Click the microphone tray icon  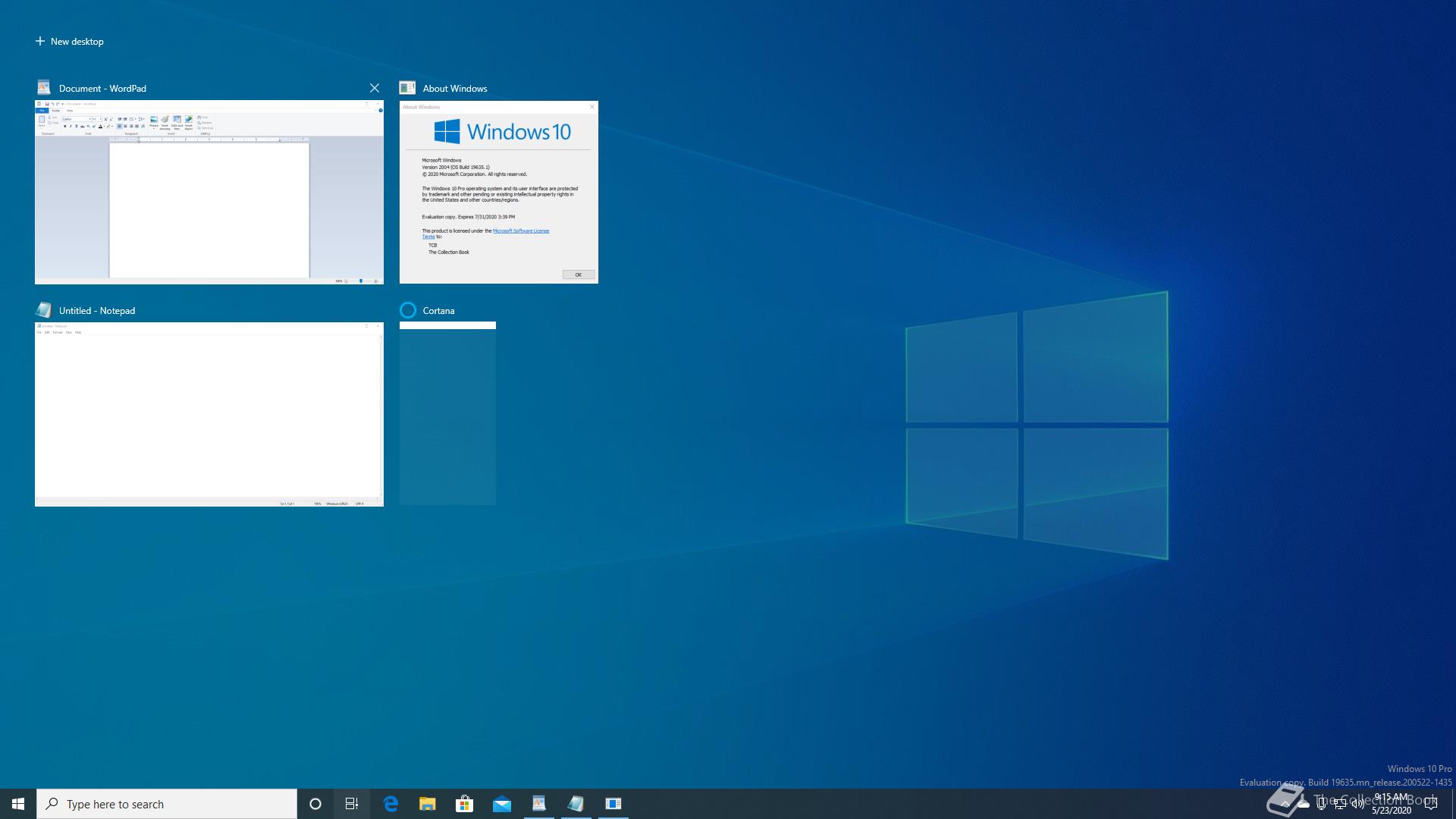[1321, 804]
